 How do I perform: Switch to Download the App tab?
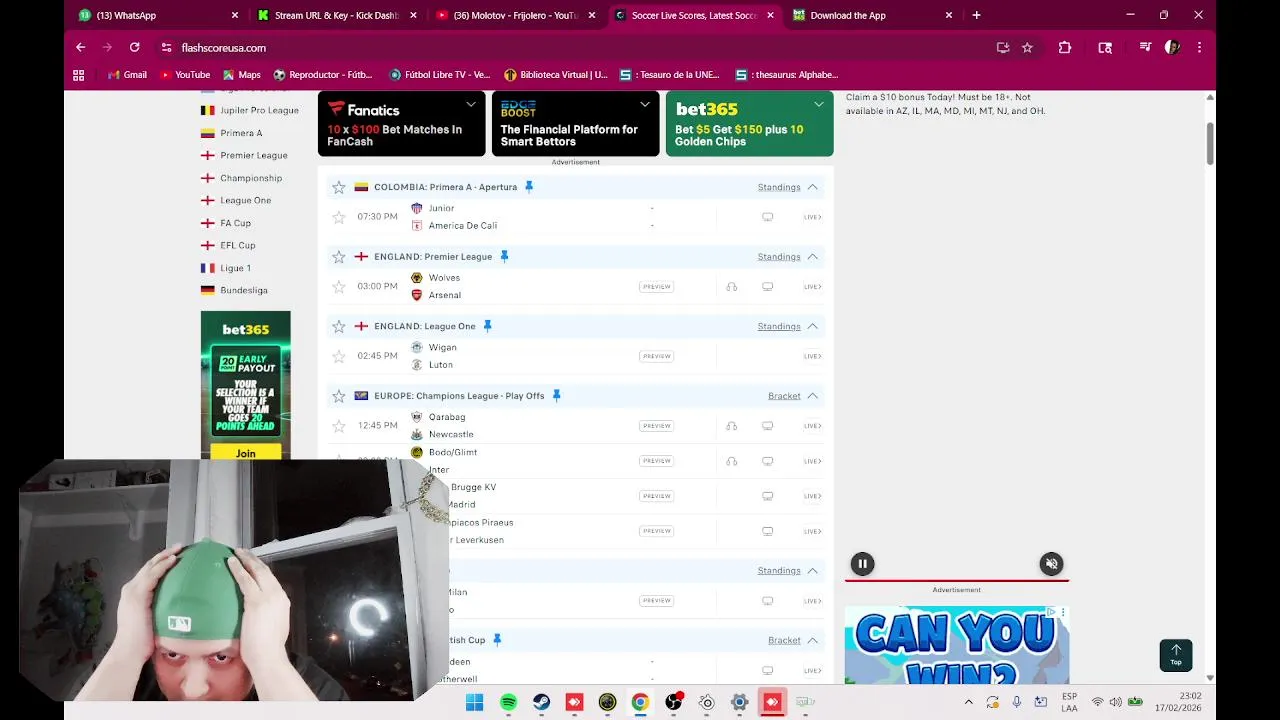[x=872, y=15]
